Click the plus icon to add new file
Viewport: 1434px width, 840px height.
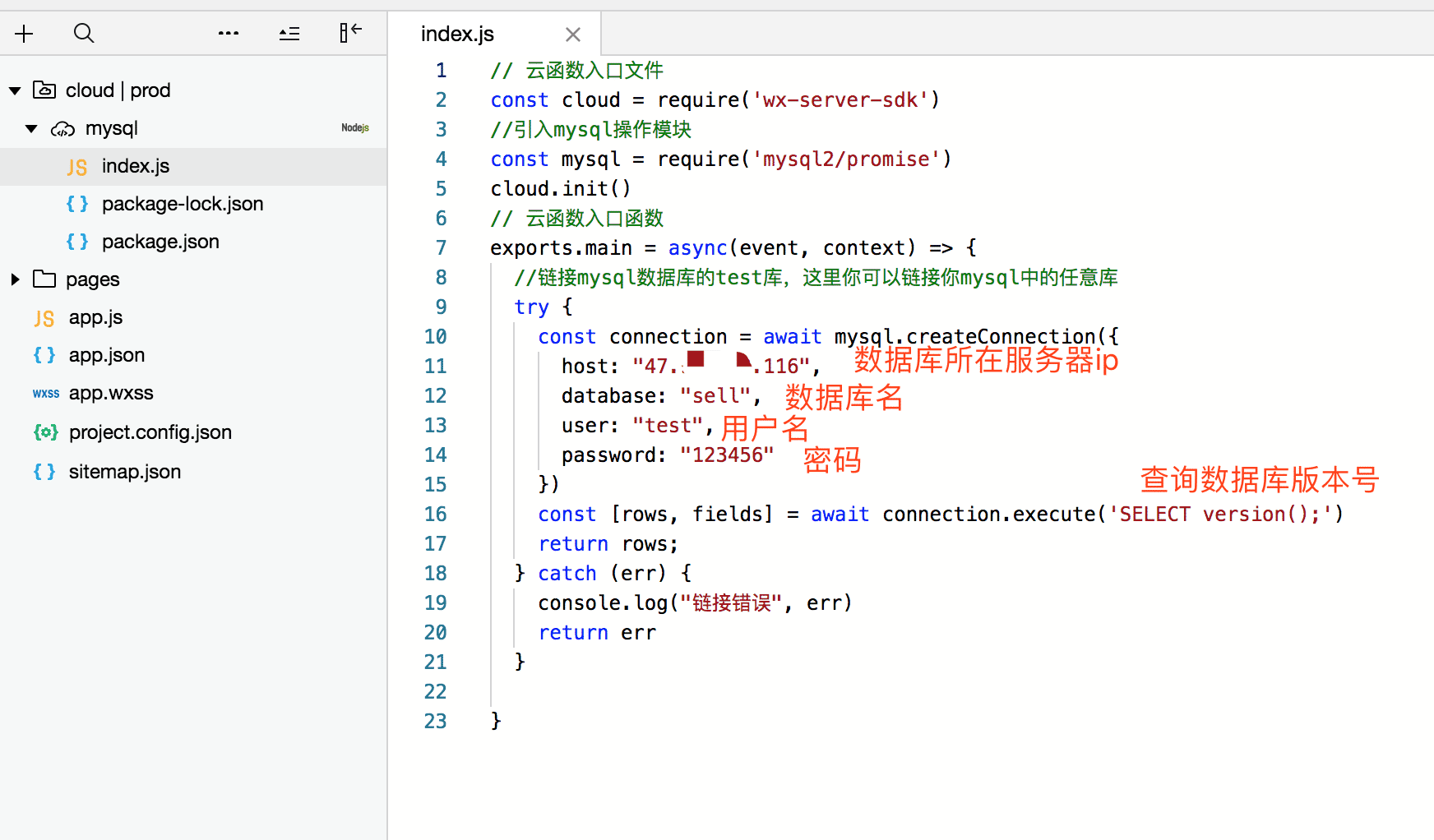25,34
